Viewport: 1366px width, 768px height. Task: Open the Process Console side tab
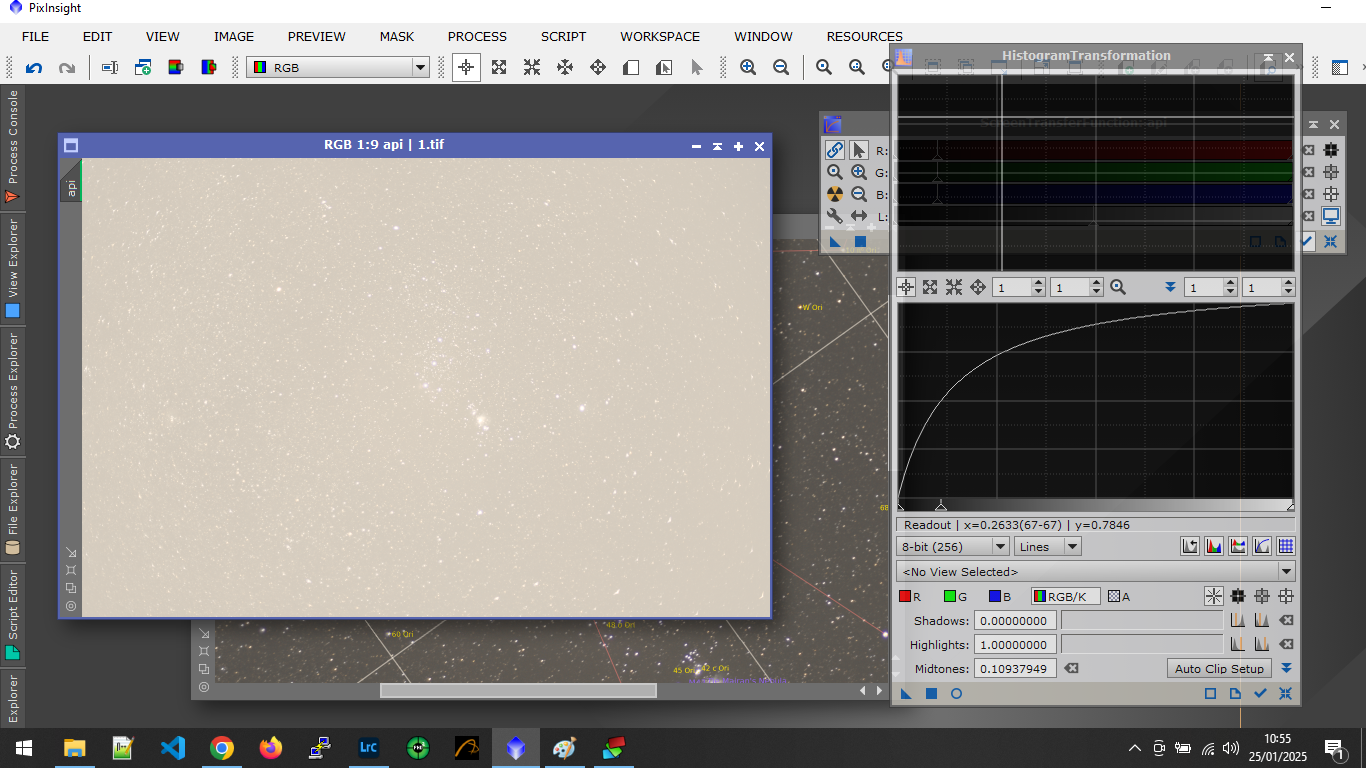[13, 146]
